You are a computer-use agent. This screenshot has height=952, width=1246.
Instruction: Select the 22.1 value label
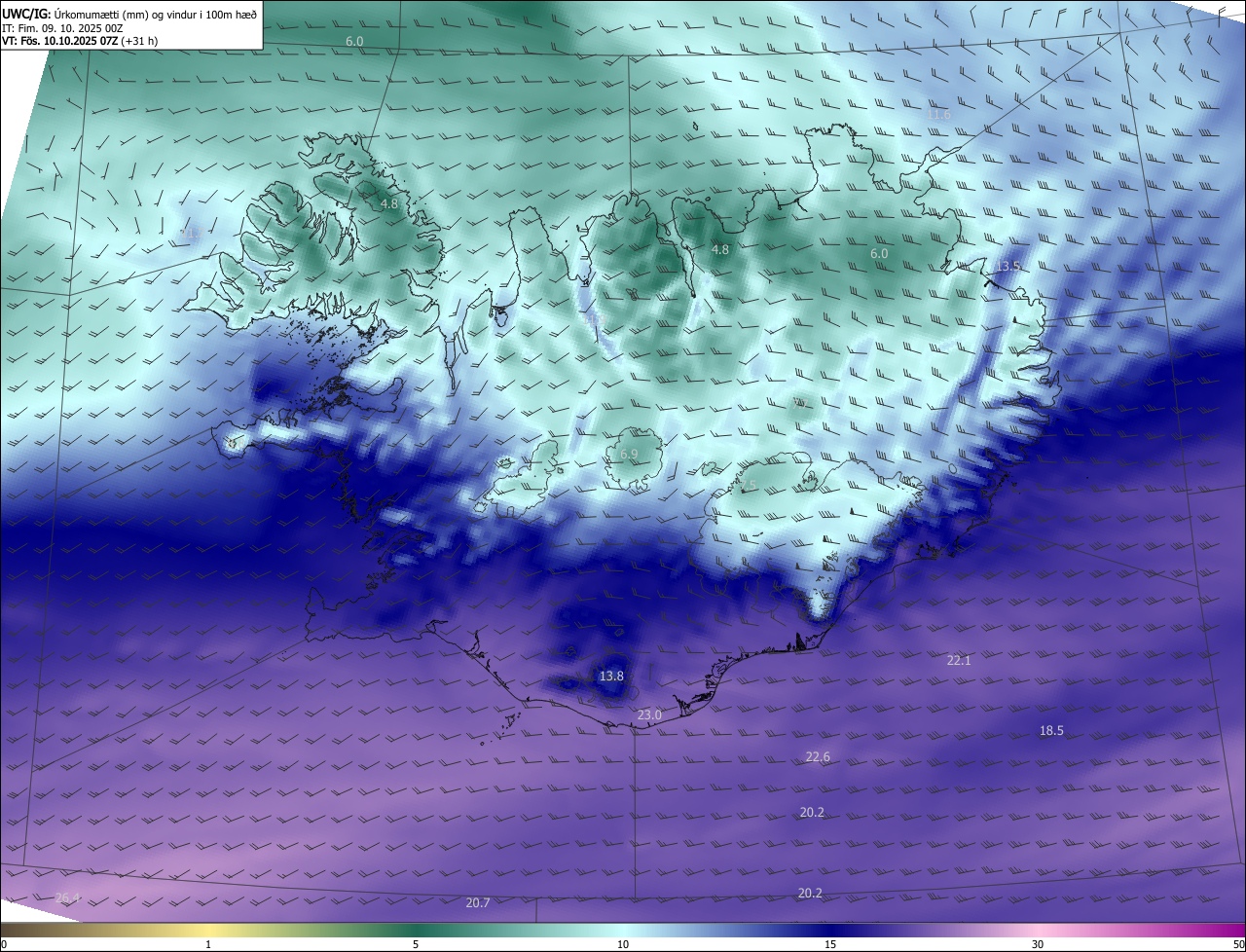pos(959,660)
